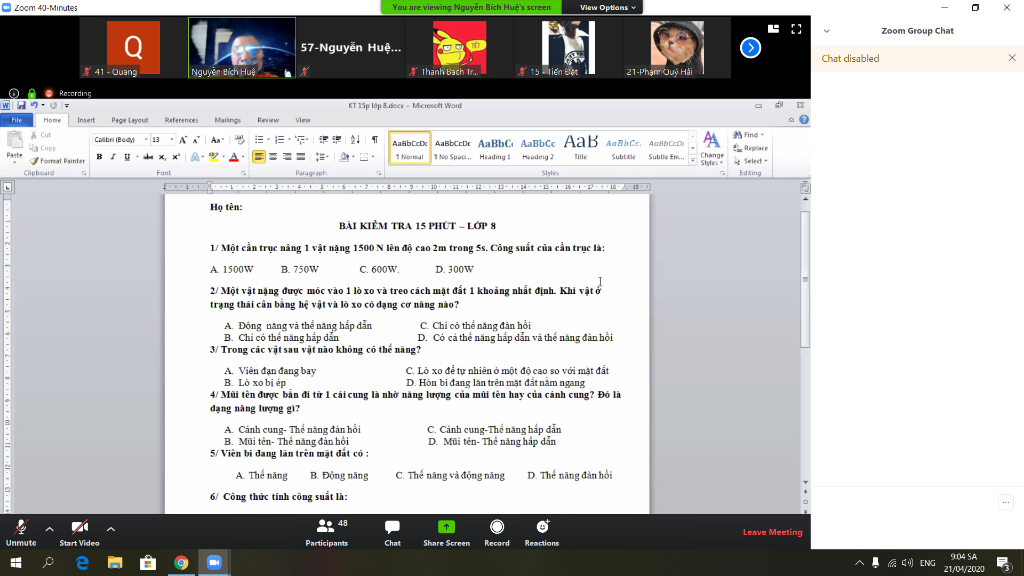Click Leave Meeting
Screen dimensions: 1024x576
click(772, 532)
